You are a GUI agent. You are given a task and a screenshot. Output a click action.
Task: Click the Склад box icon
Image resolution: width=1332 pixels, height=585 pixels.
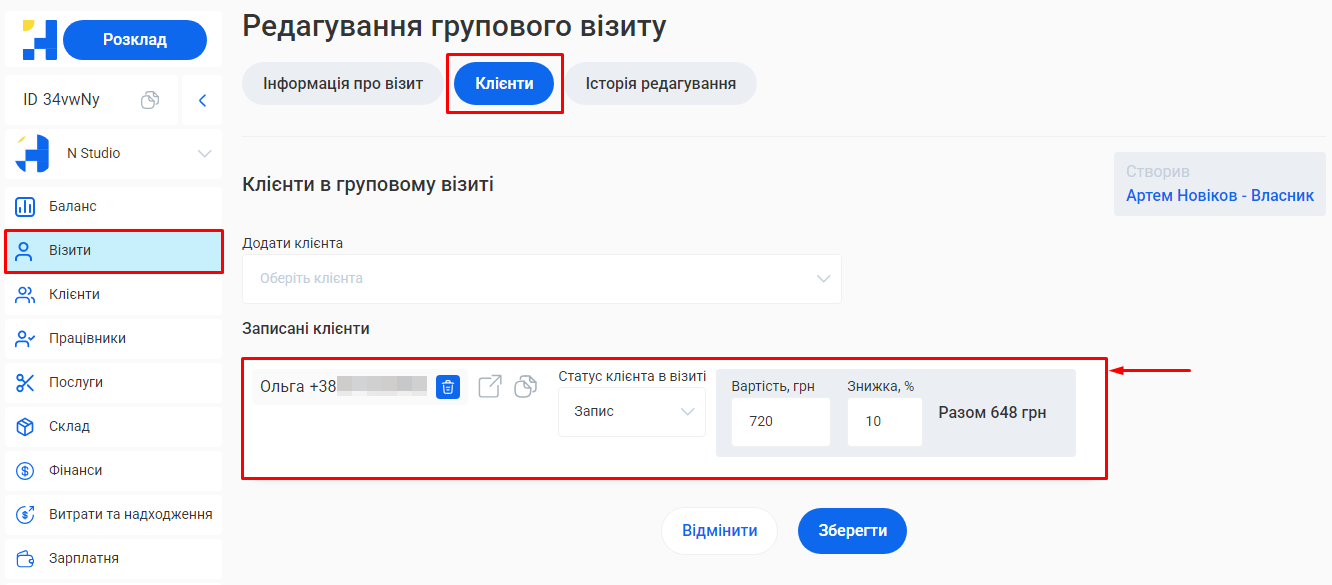[27, 426]
